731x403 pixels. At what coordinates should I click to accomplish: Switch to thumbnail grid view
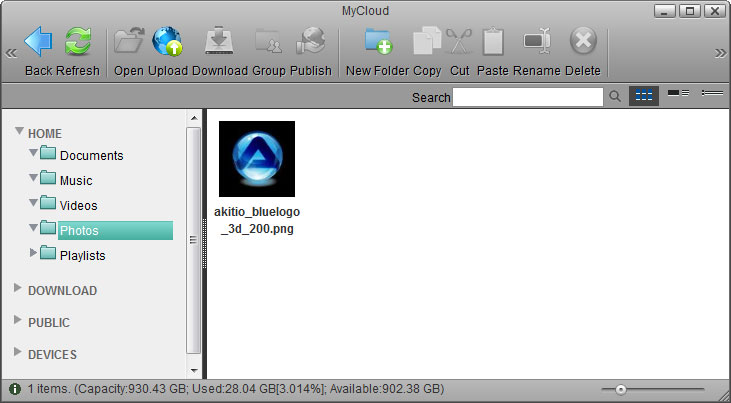point(644,96)
